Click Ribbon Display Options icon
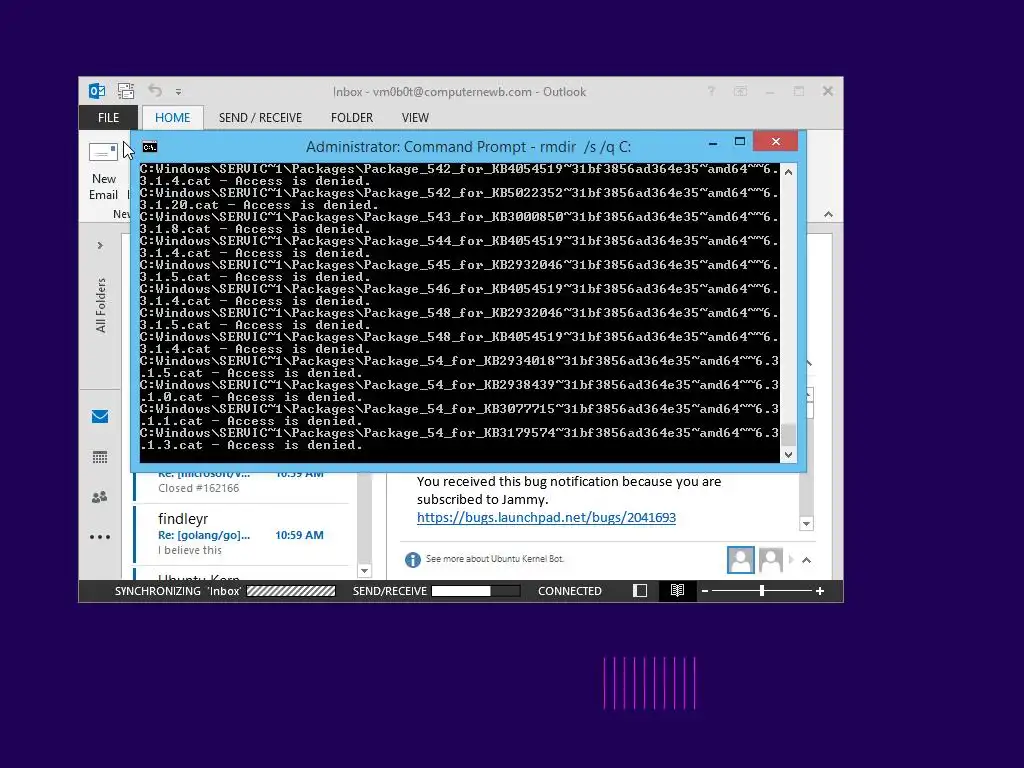Screen dimensions: 1024x768 pos(741,91)
